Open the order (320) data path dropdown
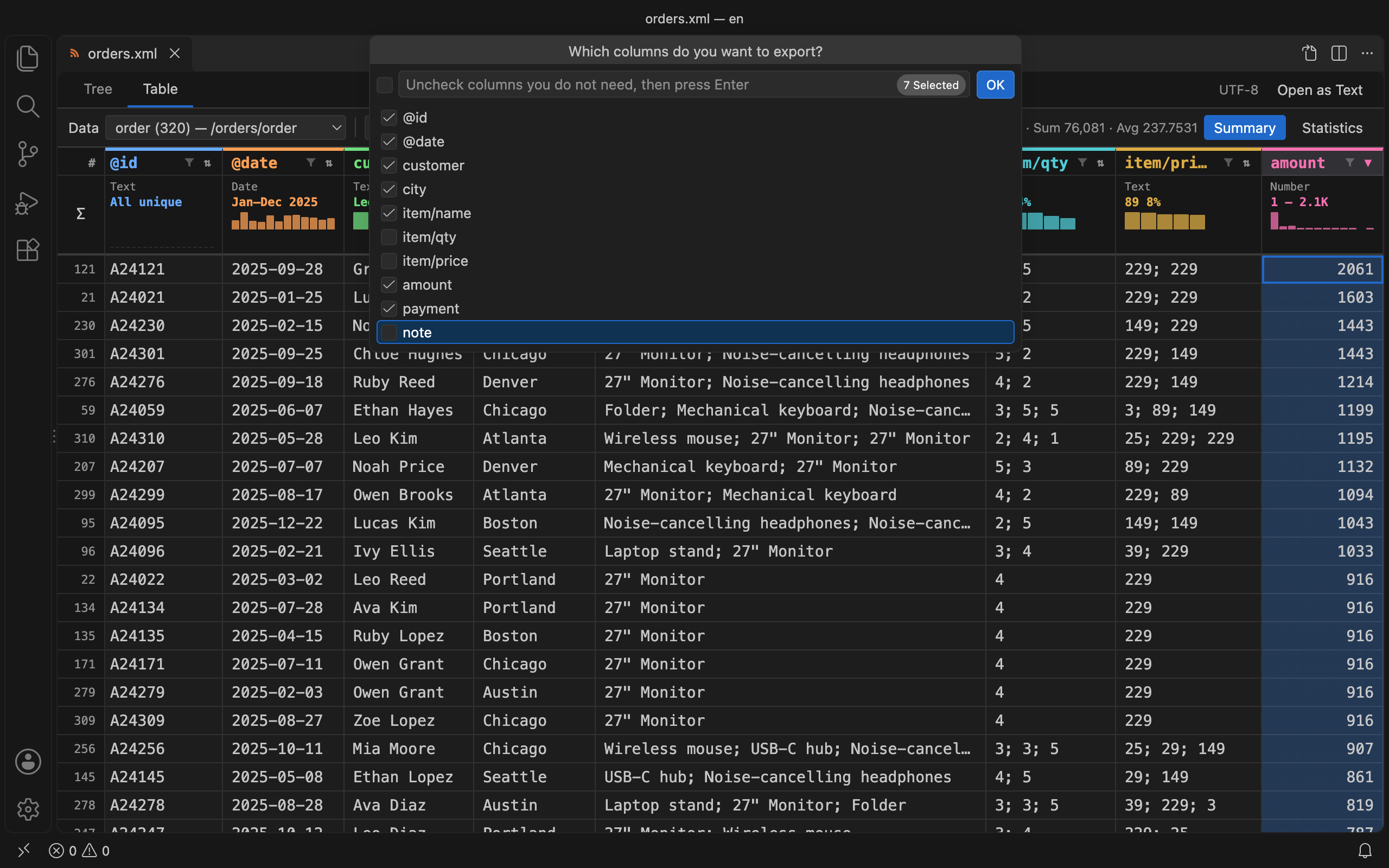The image size is (1389, 868). (x=226, y=127)
